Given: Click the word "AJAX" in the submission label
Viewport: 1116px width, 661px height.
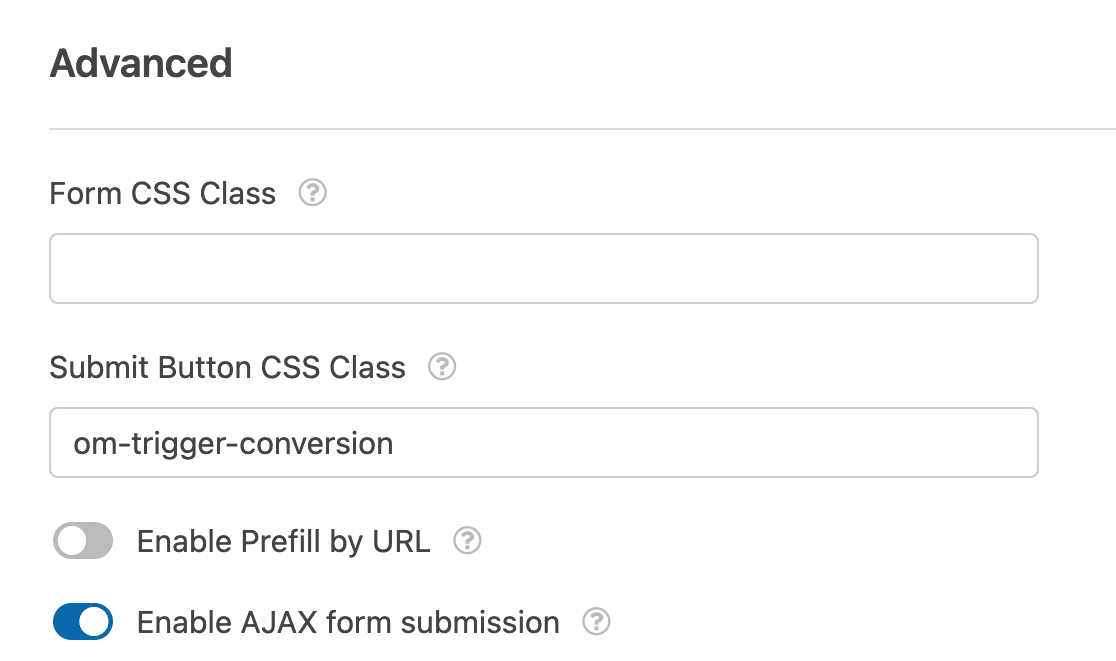Looking at the screenshot, I should coord(279,623).
